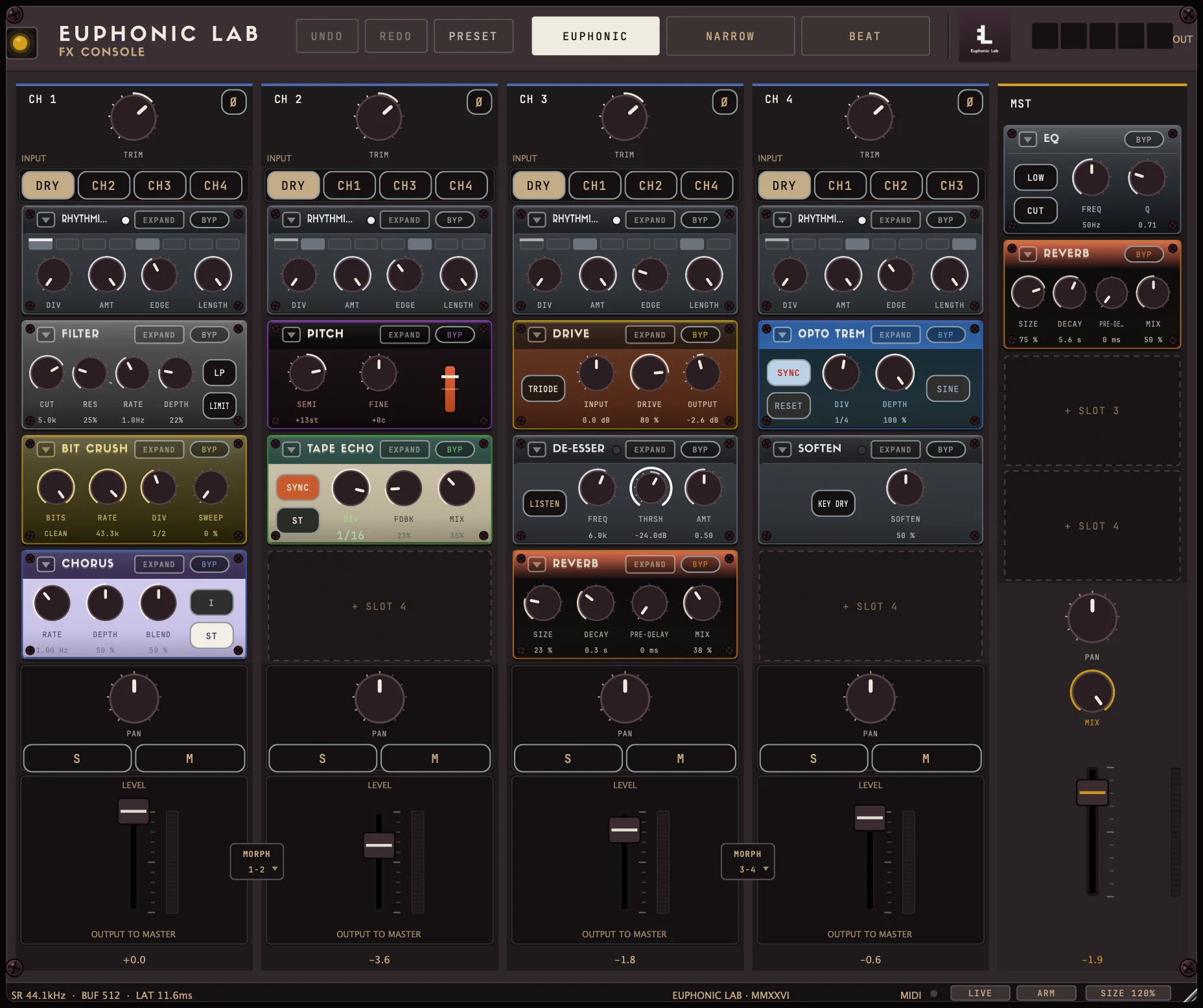Invert phase on CH 2
The image size is (1203, 1008).
coord(479,102)
